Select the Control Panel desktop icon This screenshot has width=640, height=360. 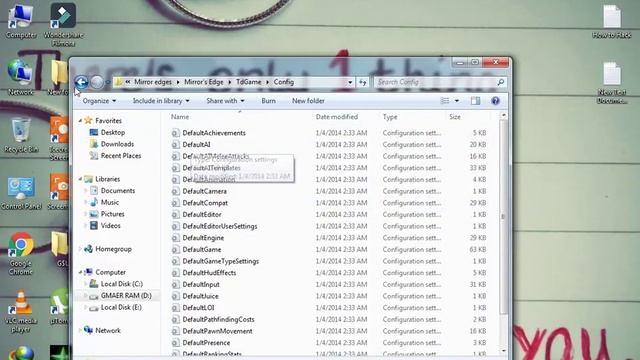tap(21, 193)
